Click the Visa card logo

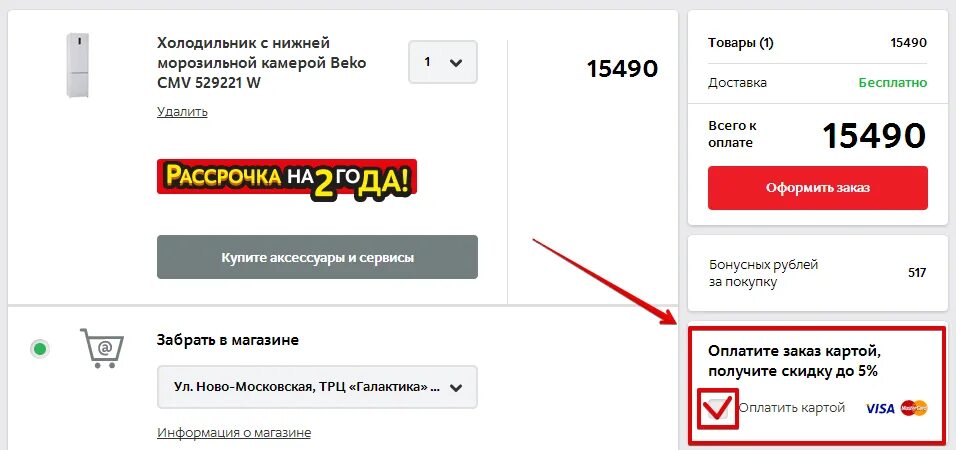pos(880,409)
